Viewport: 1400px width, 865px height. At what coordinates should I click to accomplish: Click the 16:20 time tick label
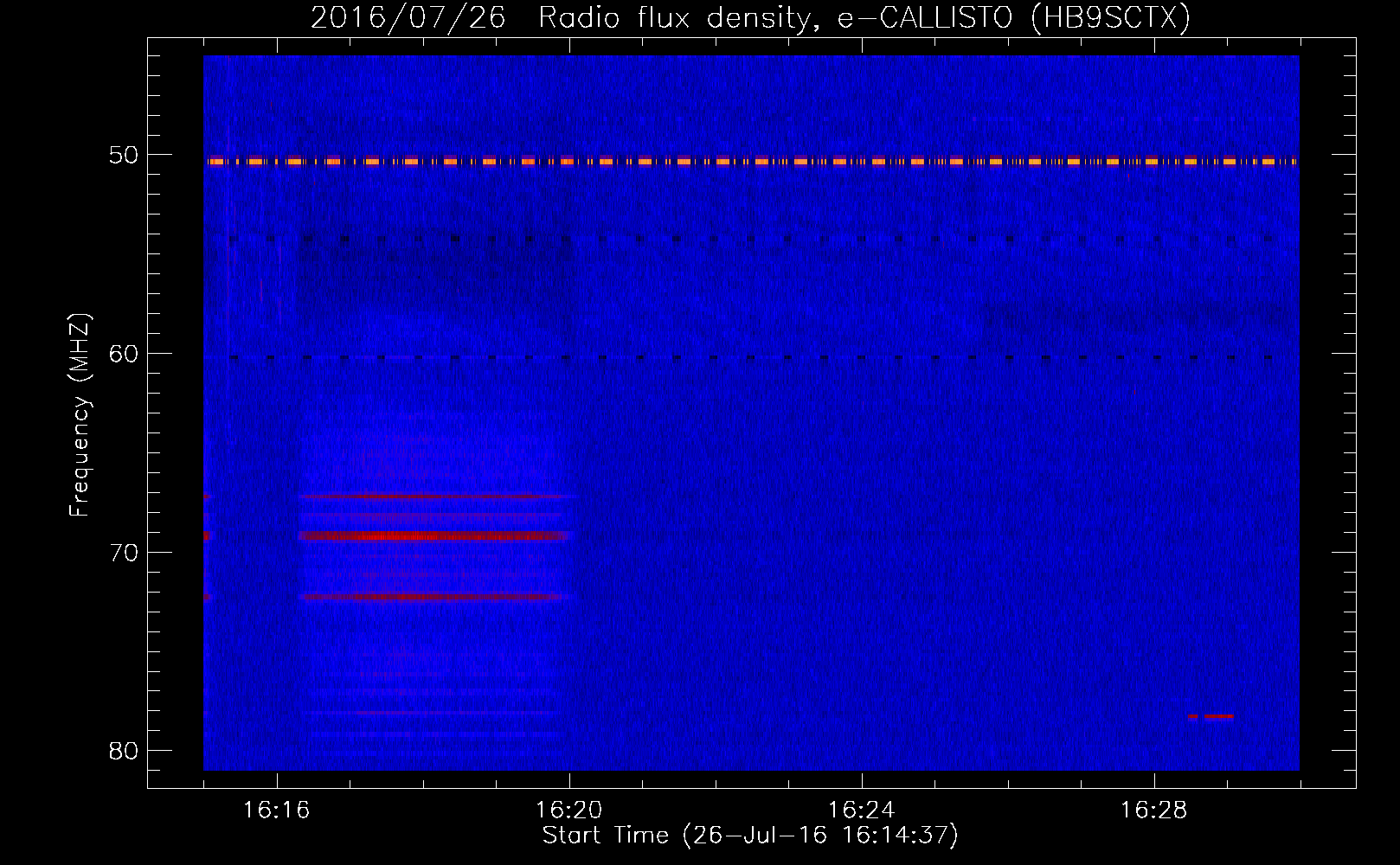(x=569, y=811)
